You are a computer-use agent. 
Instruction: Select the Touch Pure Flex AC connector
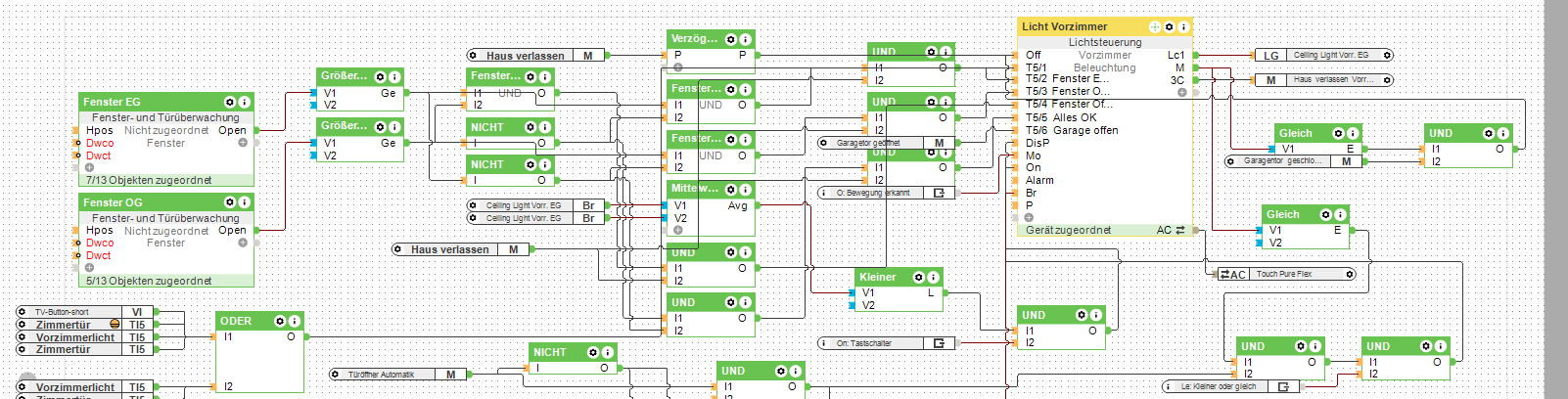(1285, 274)
